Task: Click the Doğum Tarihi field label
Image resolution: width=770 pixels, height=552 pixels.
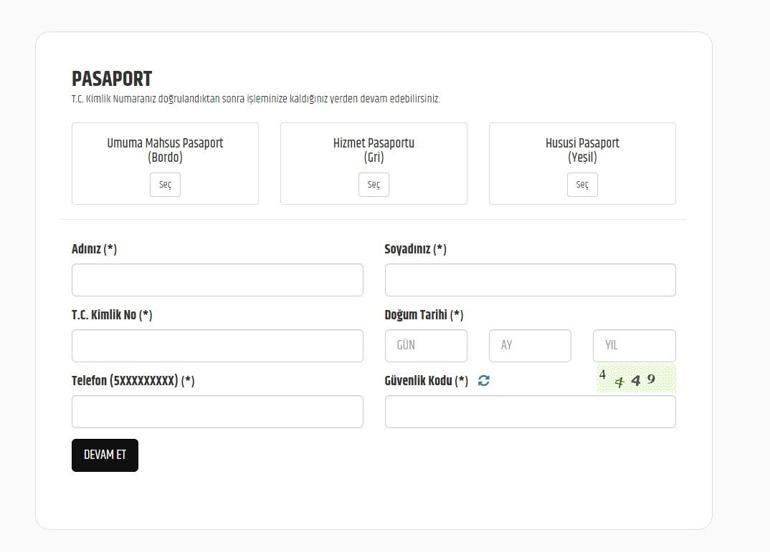Action: click(424, 315)
